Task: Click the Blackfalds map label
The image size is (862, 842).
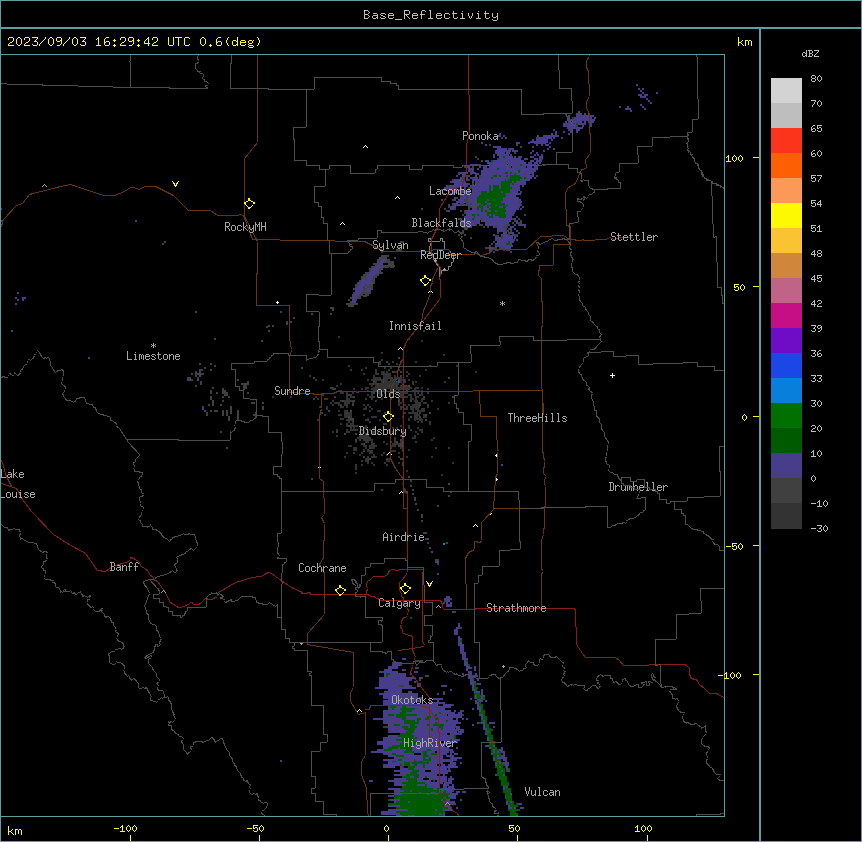Action: (x=441, y=223)
